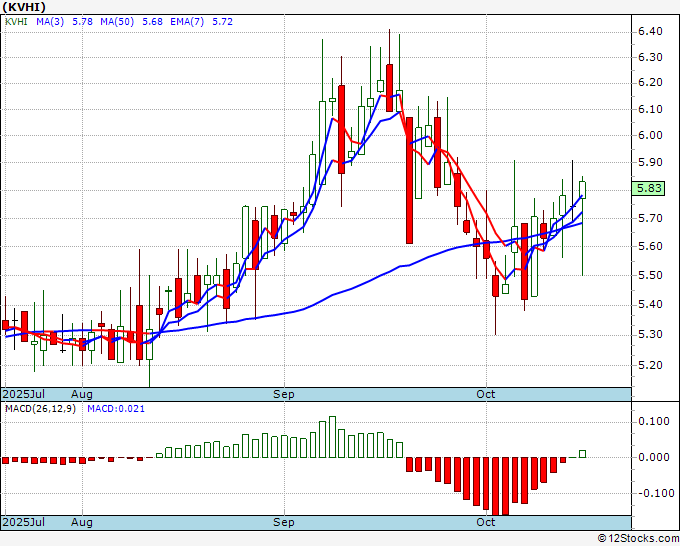Screen dimensions: 680x546
Task: Click the 0.100 MACD axis label
Action: [x=654, y=422]
